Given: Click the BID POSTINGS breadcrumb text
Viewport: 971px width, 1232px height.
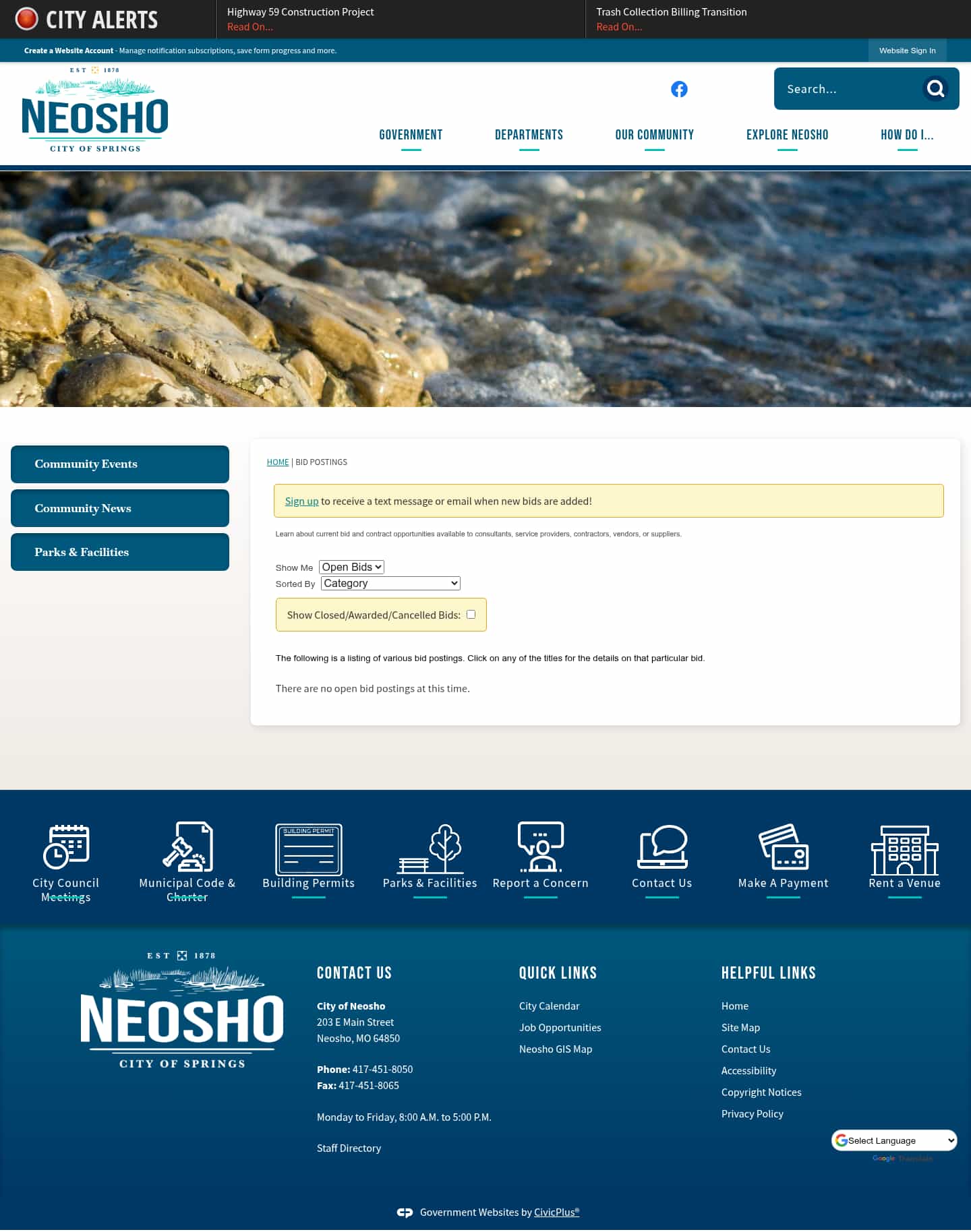Looking at the screenshot, I should tap(322, 462).
